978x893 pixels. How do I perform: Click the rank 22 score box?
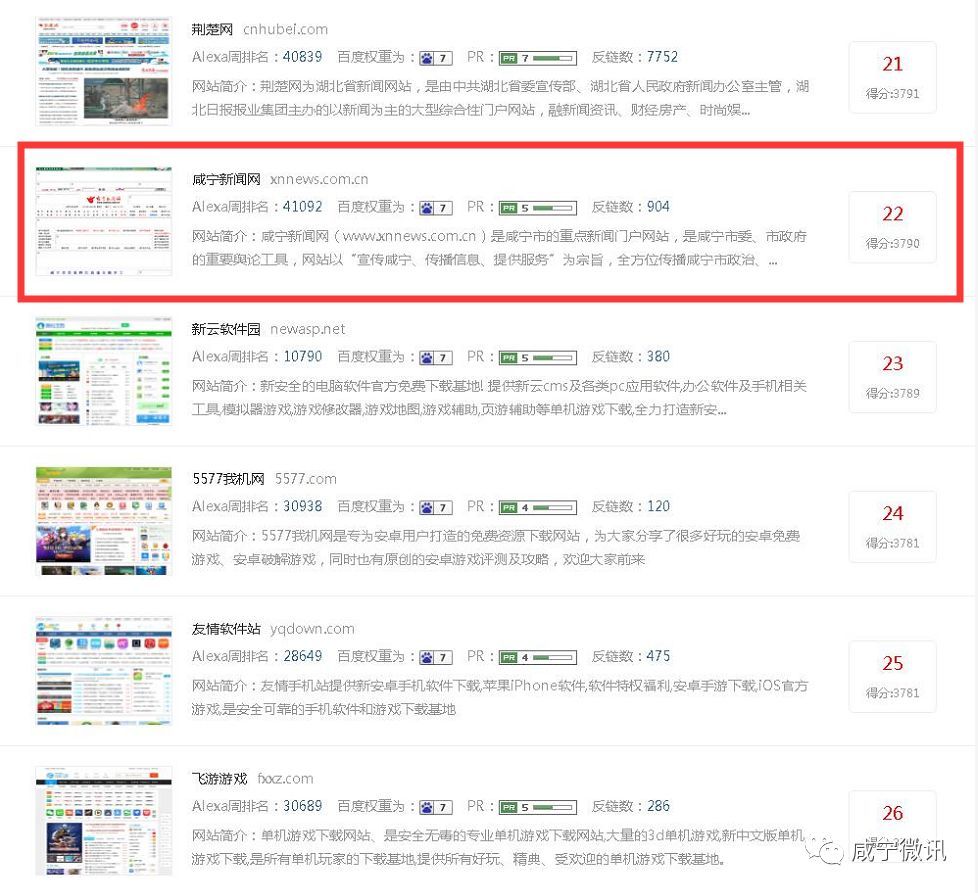click(x=893, y=226)
